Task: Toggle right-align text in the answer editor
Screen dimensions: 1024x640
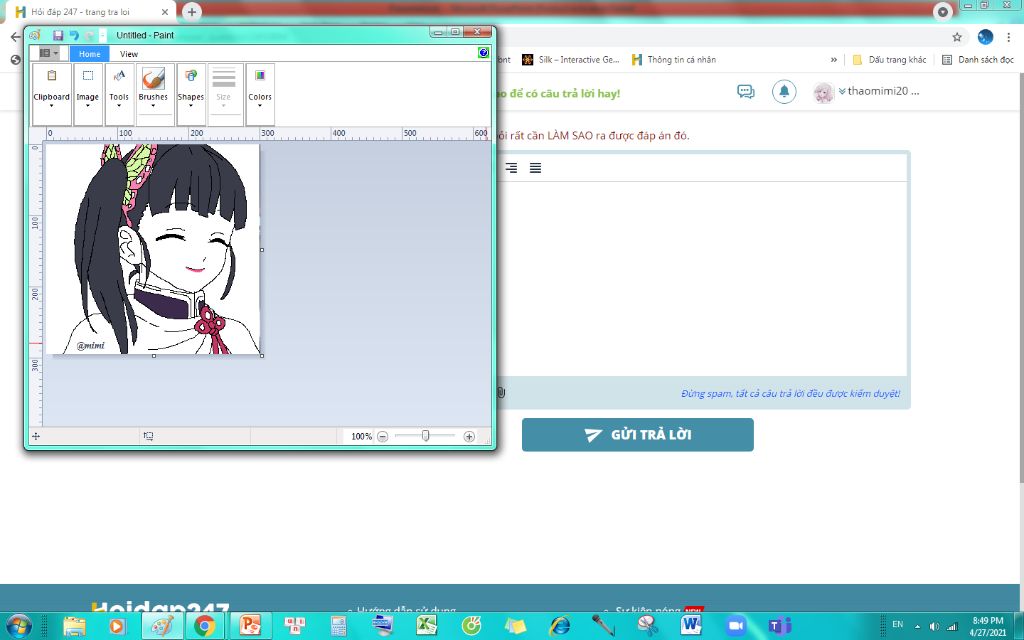Action: [x=511, y=168]
